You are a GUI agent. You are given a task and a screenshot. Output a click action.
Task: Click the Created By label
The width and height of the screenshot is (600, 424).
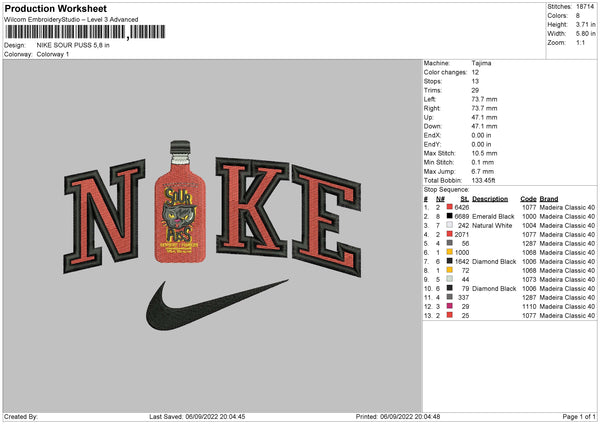click(x=21, y=416)
